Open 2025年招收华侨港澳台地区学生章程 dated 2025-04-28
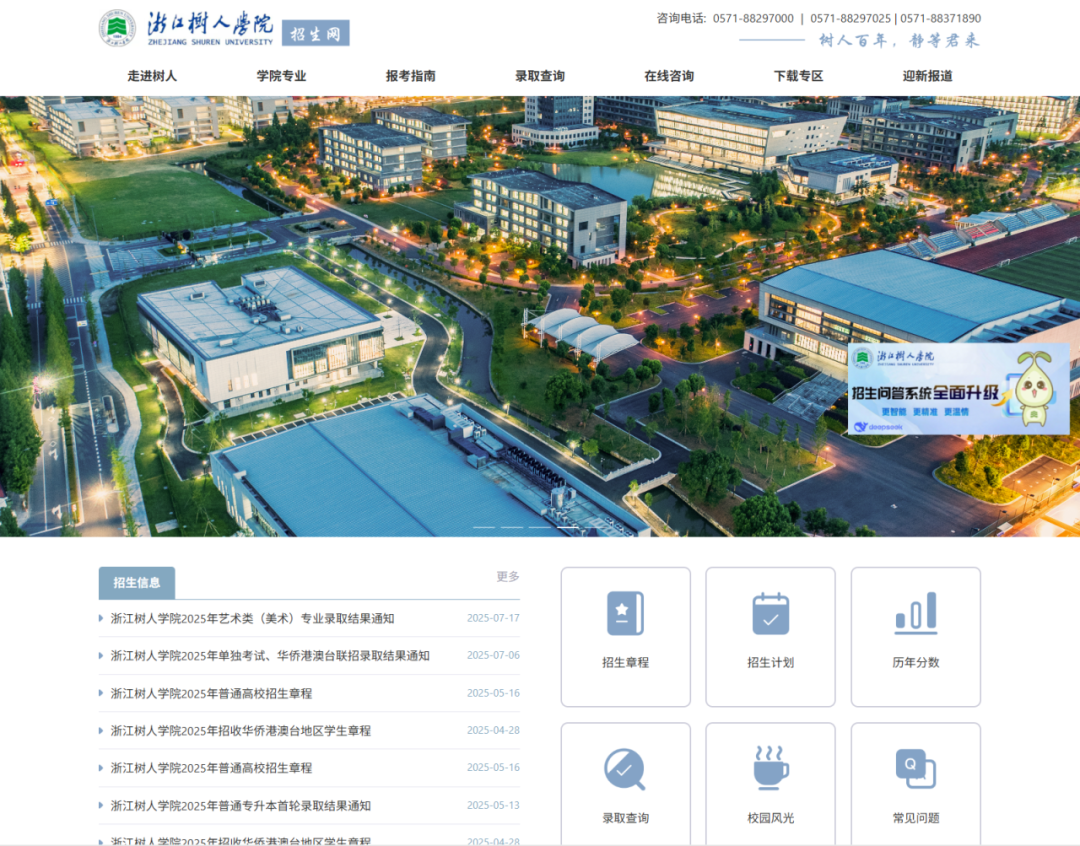Viewport: 1080px width, 846px height. (x=241, y=730)
